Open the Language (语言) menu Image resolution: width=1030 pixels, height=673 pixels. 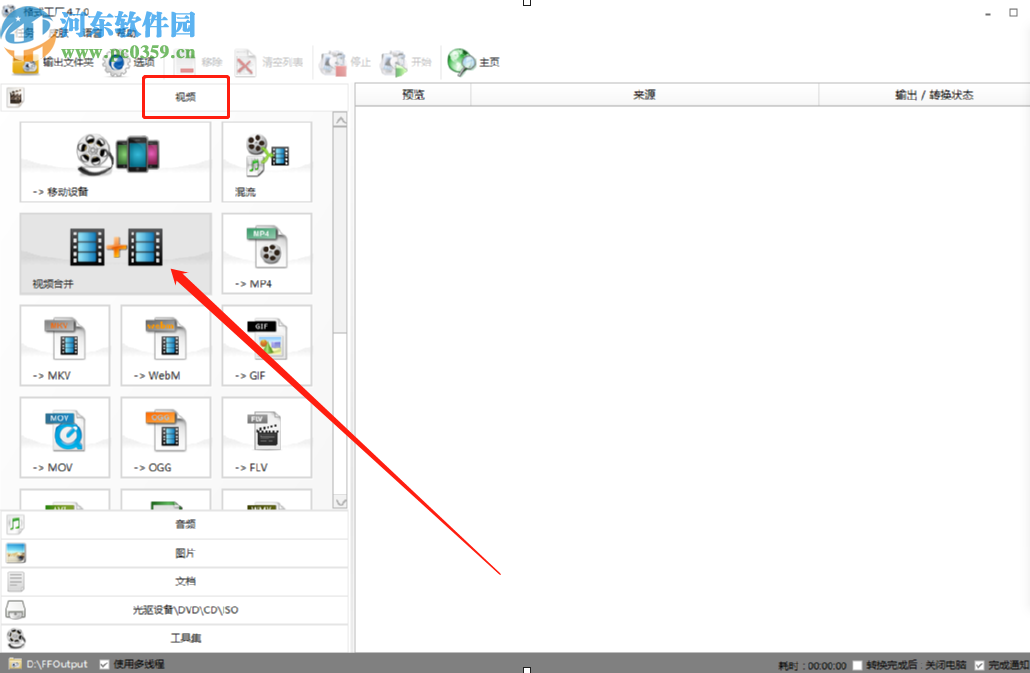pos(92,33)
